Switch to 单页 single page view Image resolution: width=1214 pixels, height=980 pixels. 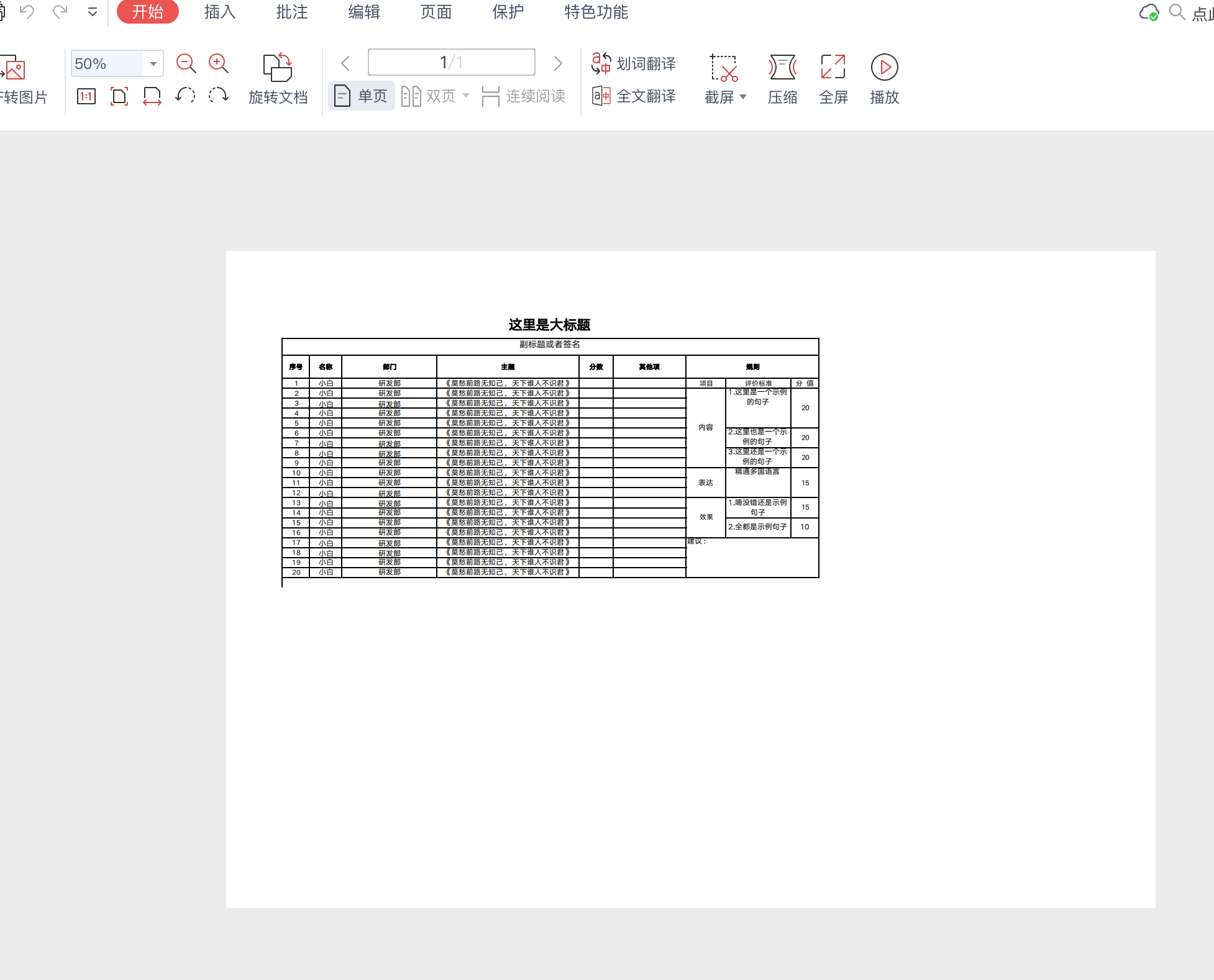point(362,96)
